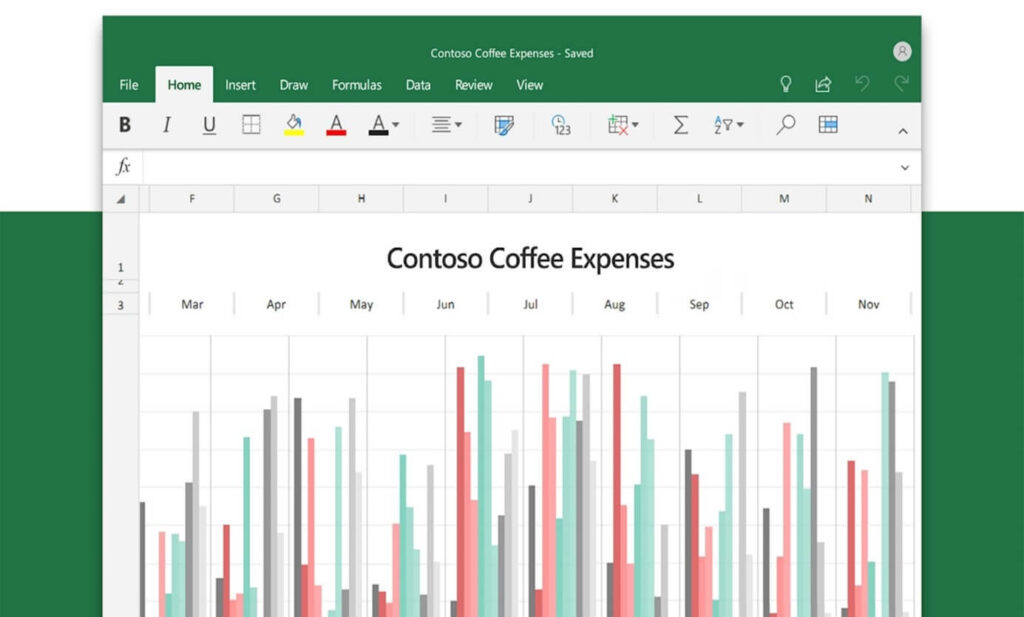Open the text alignment dropdown
The width and height of the screenshot is (1024, 617).
(x=446, y=125)
